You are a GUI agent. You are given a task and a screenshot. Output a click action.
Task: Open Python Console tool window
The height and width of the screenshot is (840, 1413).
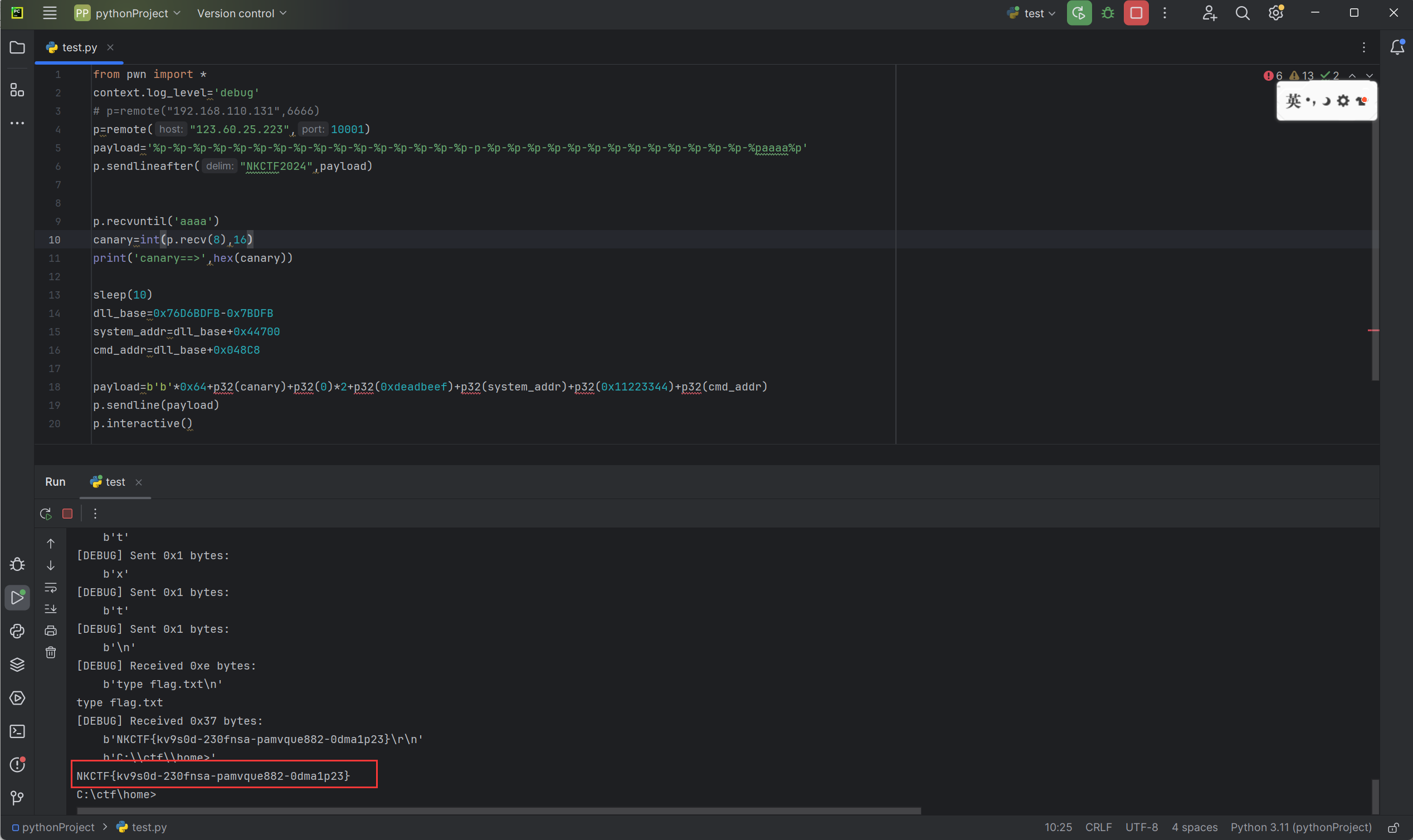pyautogui.click(x=17, y=631)
